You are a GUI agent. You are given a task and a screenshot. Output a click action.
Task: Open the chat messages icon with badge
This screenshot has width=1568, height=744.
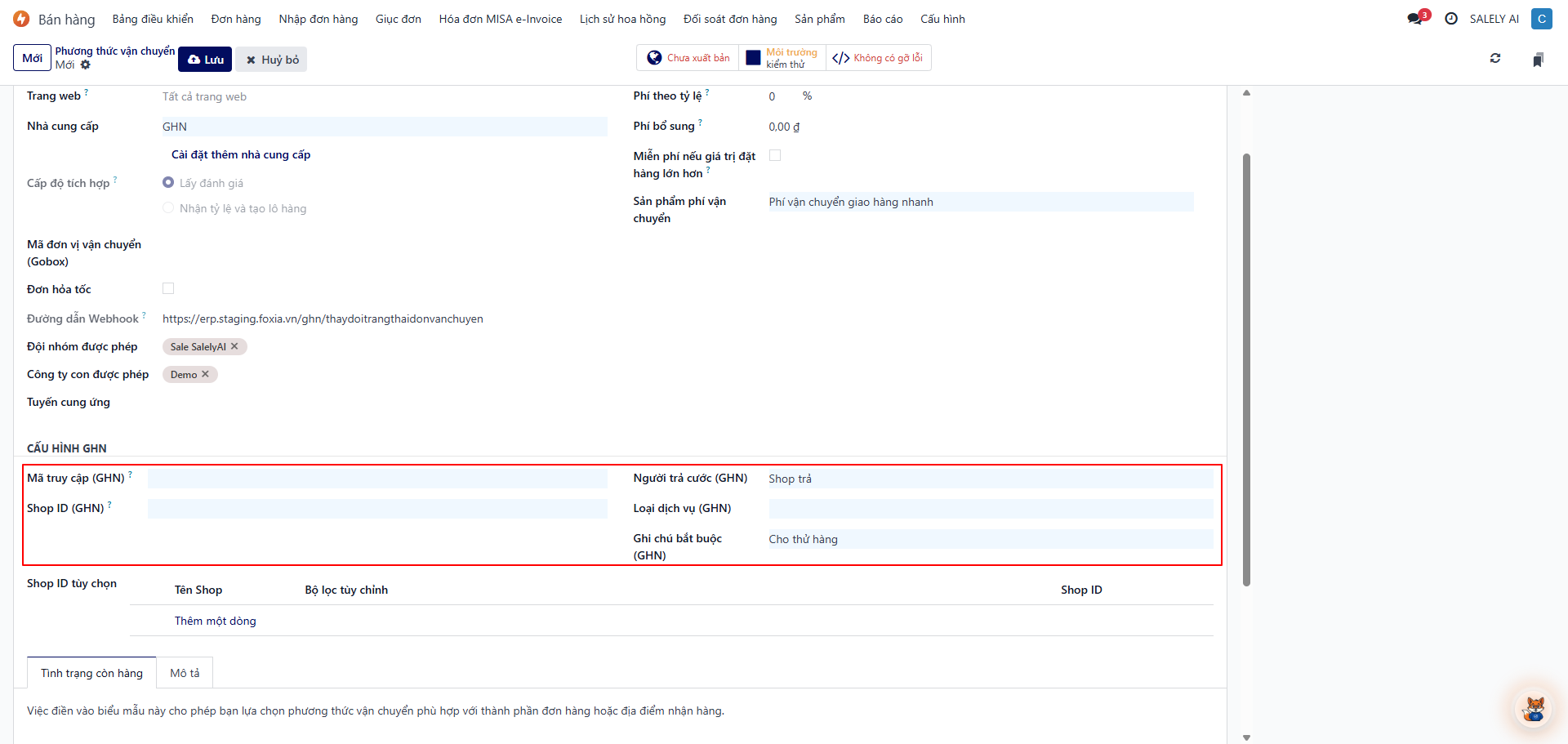click(x=1415, y=19)
